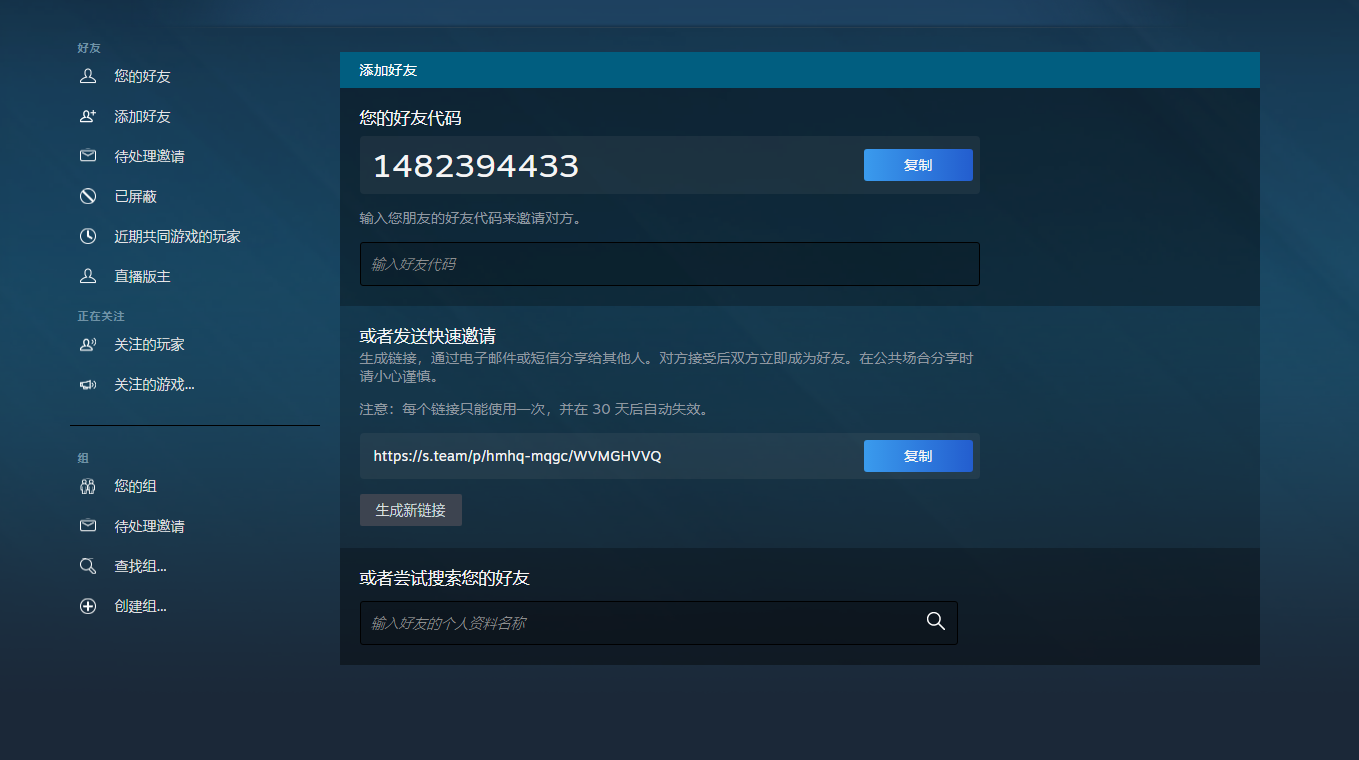This screenshot has width=1359, height=760.
Task: Copy the friend code with 复制 button
Action: pyautogui.click(x=918, y=165)
